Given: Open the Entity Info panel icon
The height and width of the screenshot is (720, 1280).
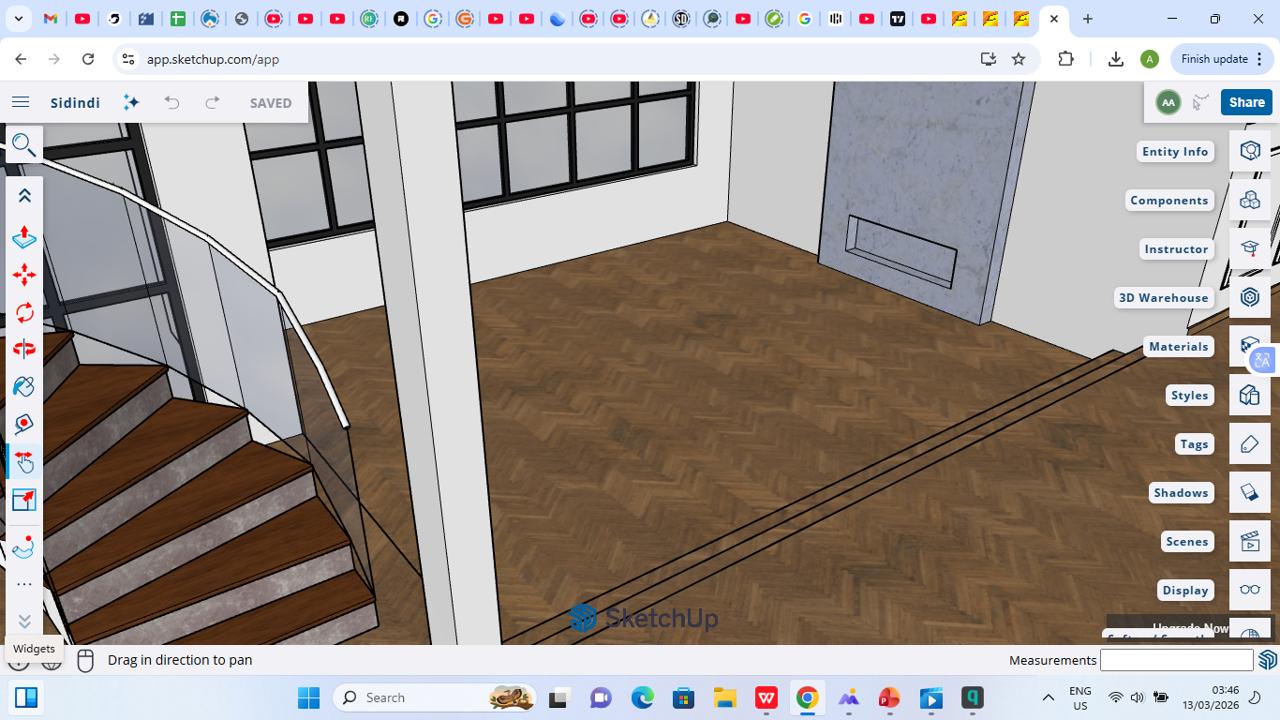Looking at the screenshot, I should pyautogui.click(x=1249, y=151).
